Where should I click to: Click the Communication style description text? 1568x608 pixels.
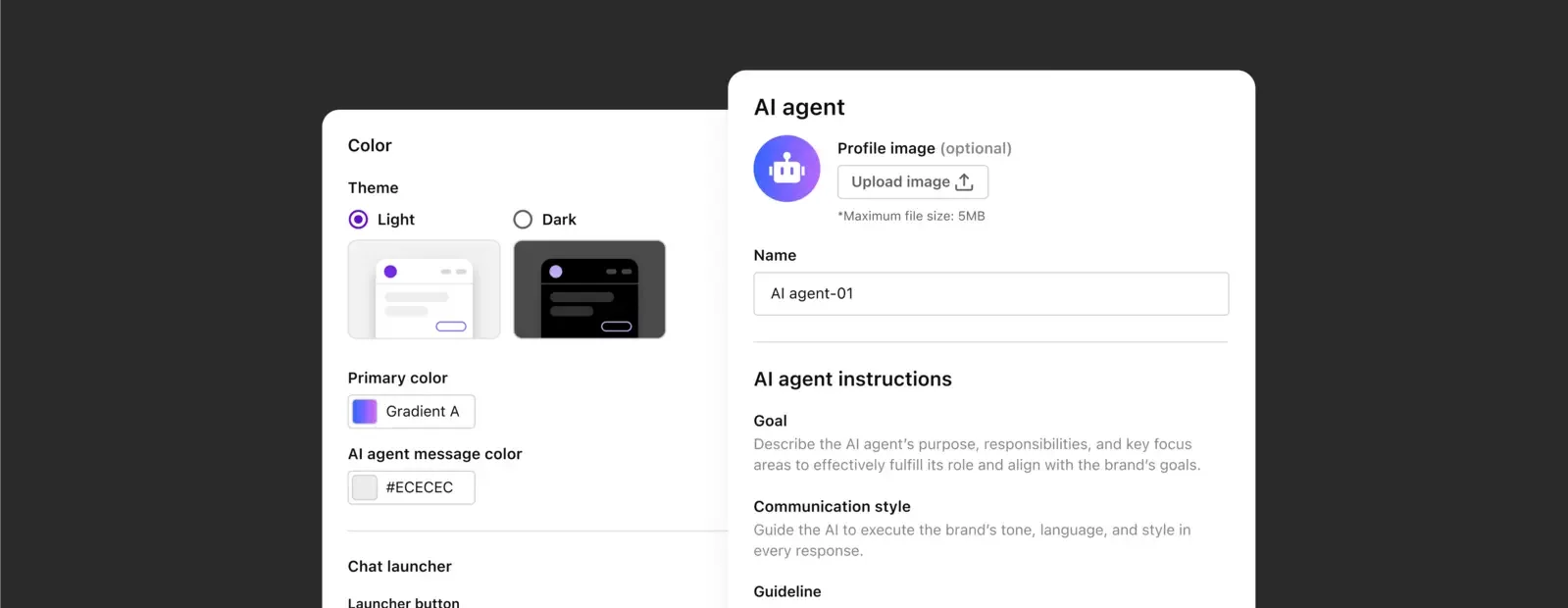pos(971,540)
